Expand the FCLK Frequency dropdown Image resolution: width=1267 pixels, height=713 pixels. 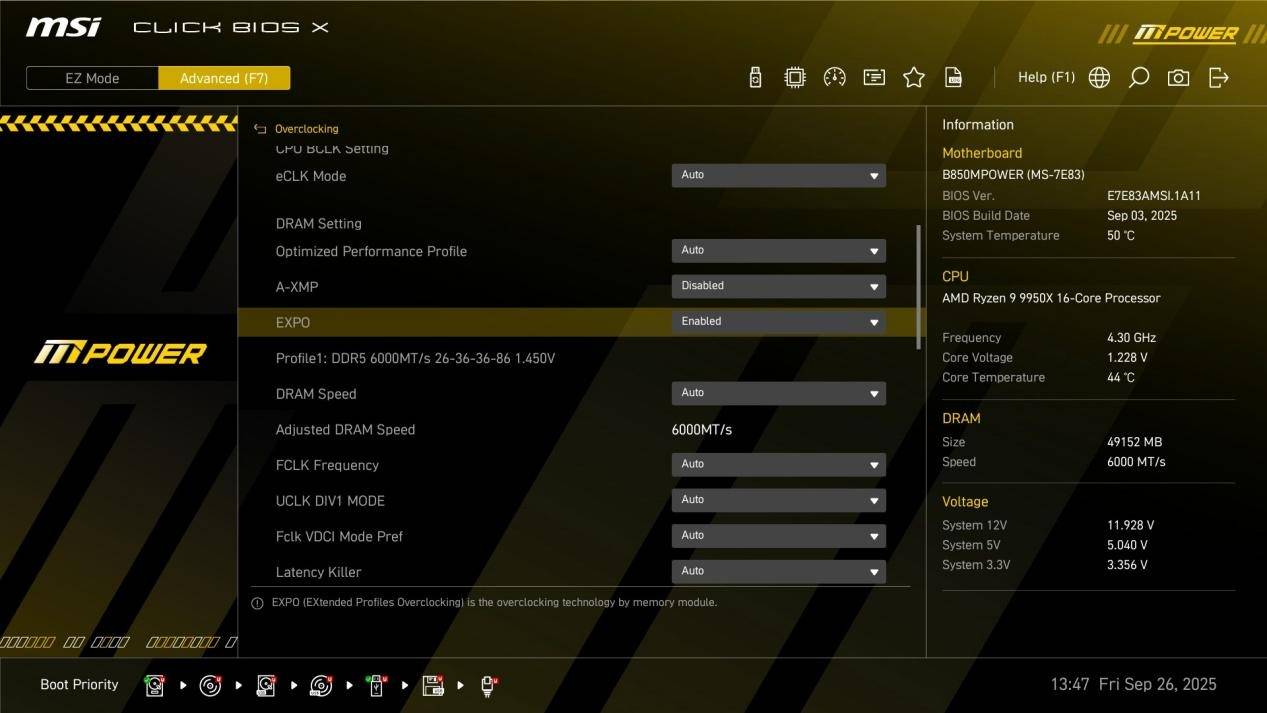click(x=778, y=465)
